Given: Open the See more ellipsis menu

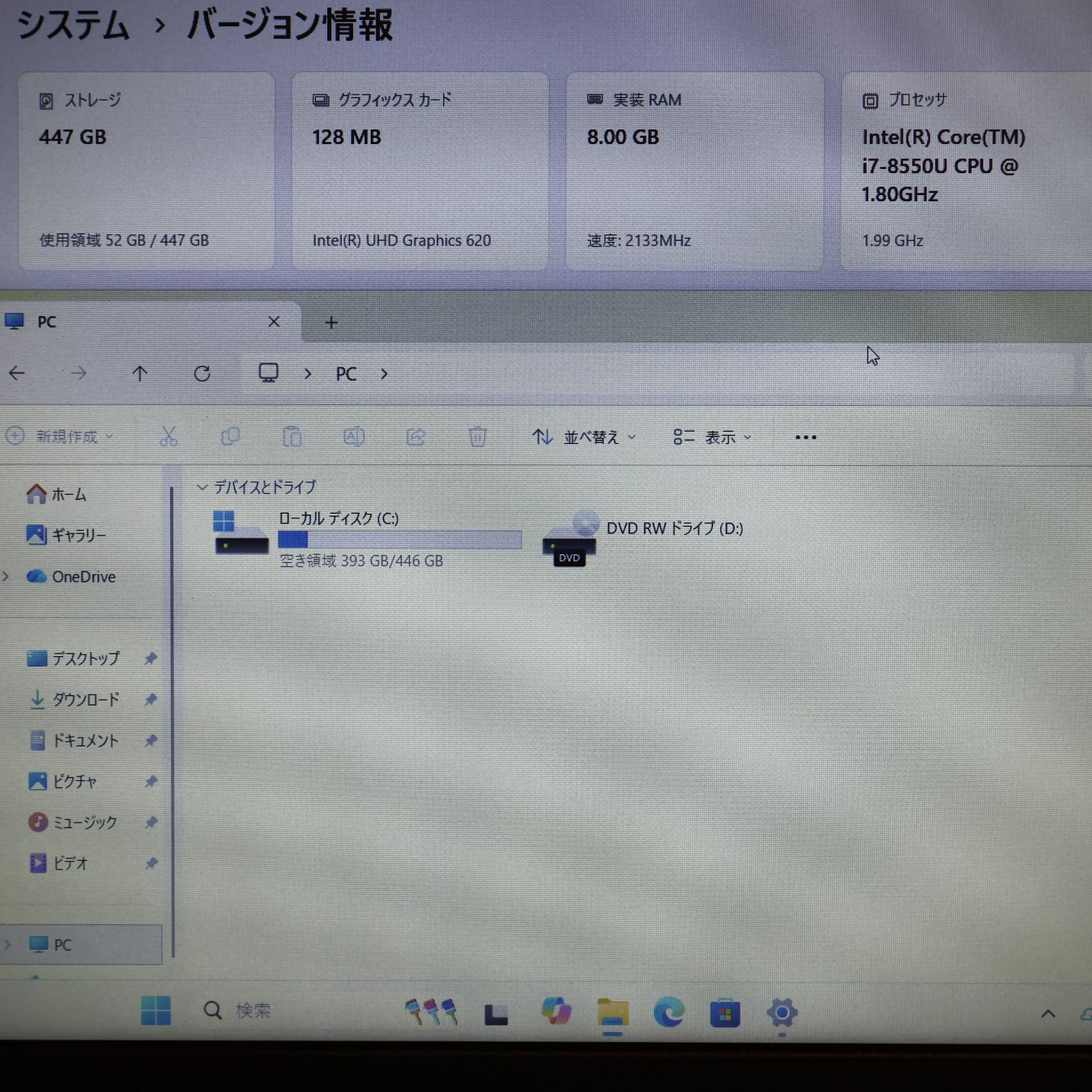Looking at the screenshot, I should [806, 436].
